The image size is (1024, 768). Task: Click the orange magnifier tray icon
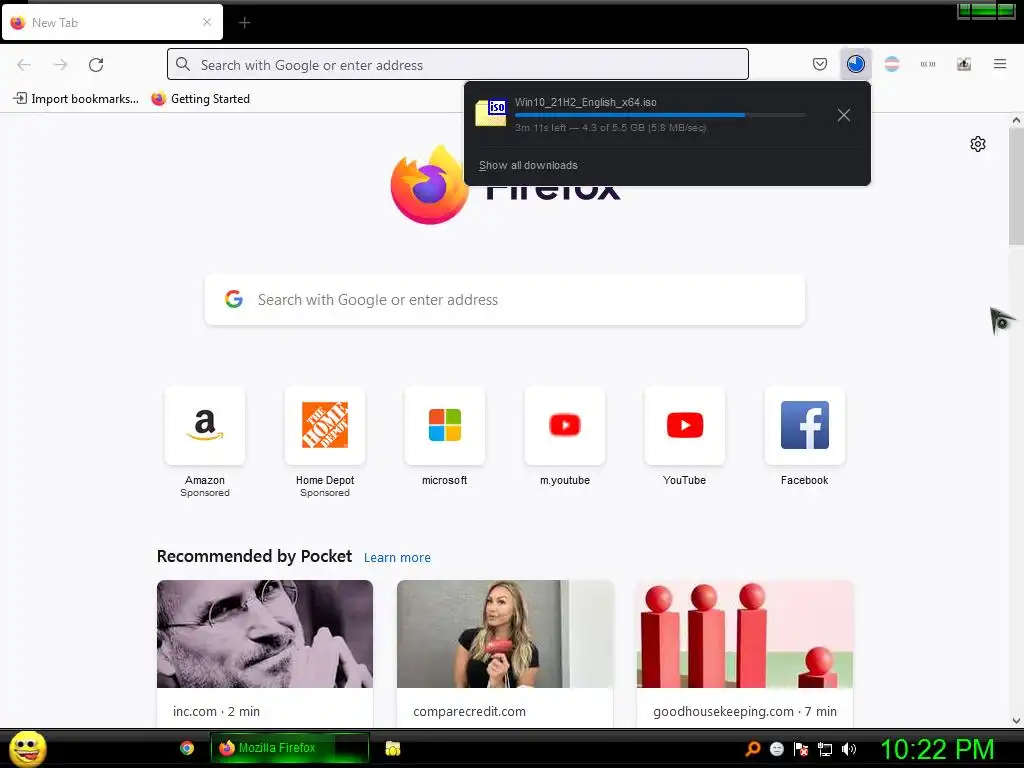point(753,749)
